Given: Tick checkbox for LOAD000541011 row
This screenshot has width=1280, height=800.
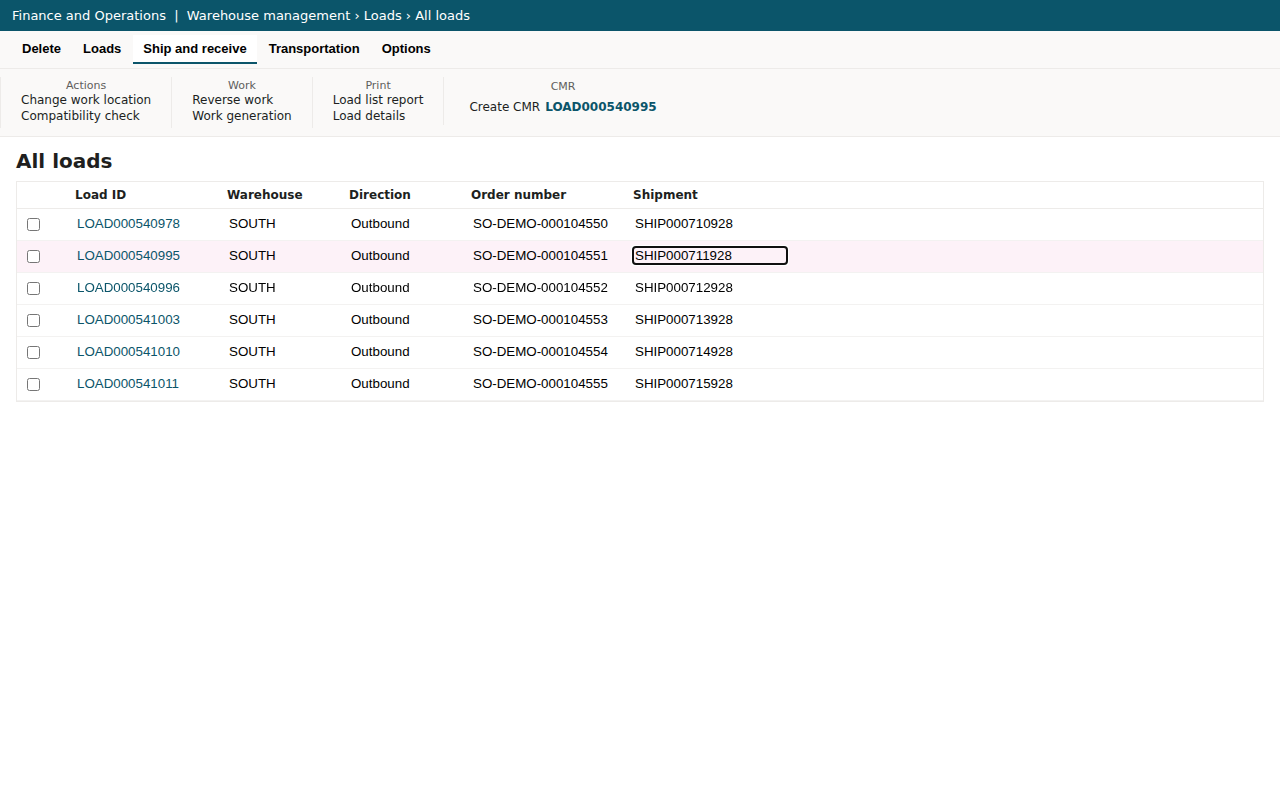Looking at the screenshot, I should 34,384.
